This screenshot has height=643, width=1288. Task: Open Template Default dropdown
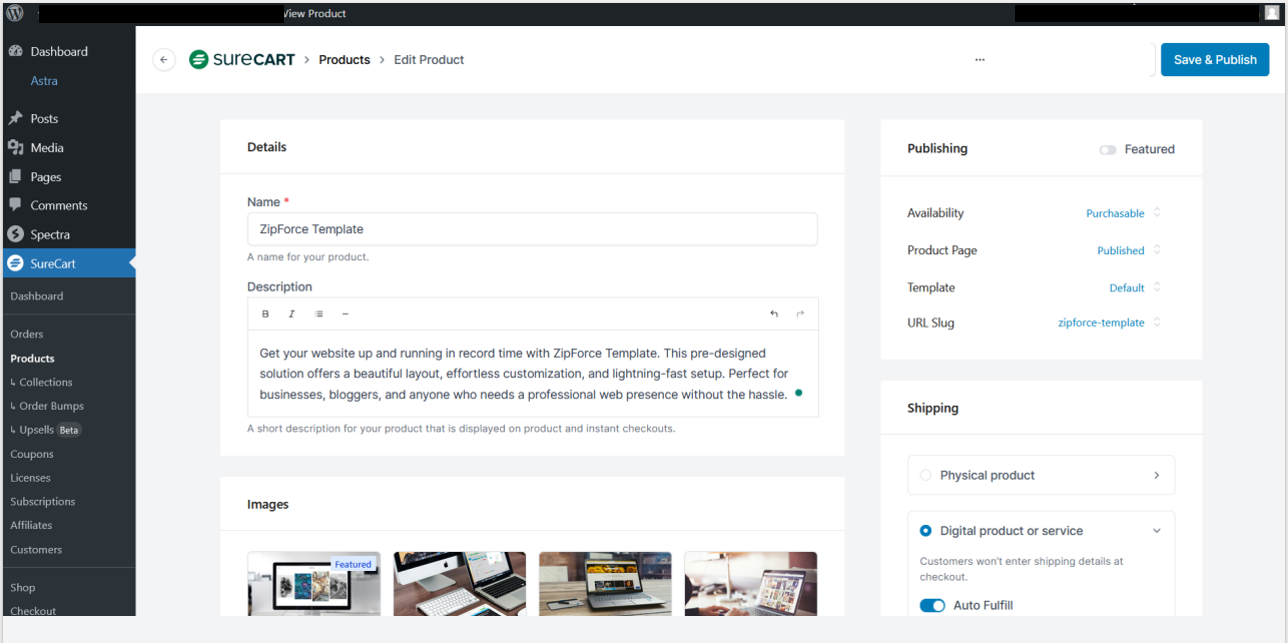point(1135,287)
